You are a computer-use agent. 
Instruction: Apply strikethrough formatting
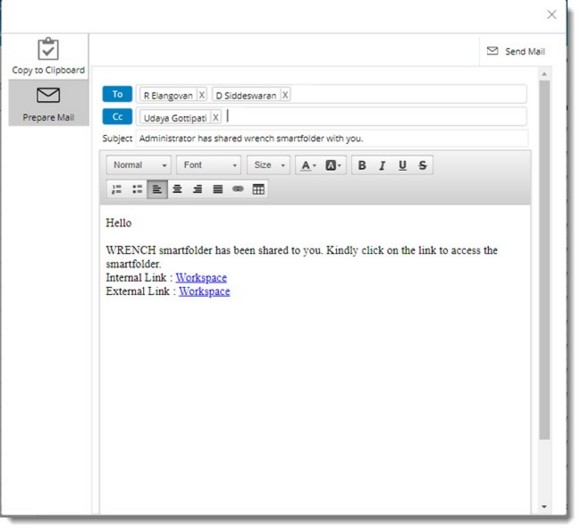tap(423, 166)
